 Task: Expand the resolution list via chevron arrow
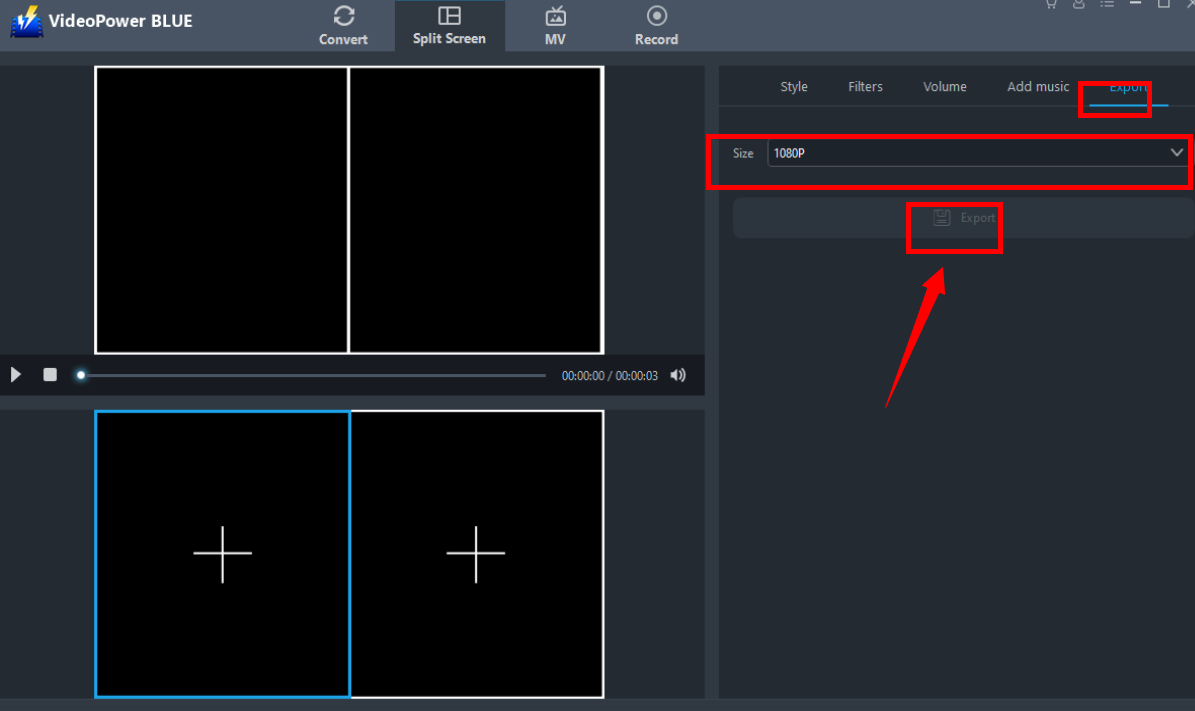tap(1177, 152)
